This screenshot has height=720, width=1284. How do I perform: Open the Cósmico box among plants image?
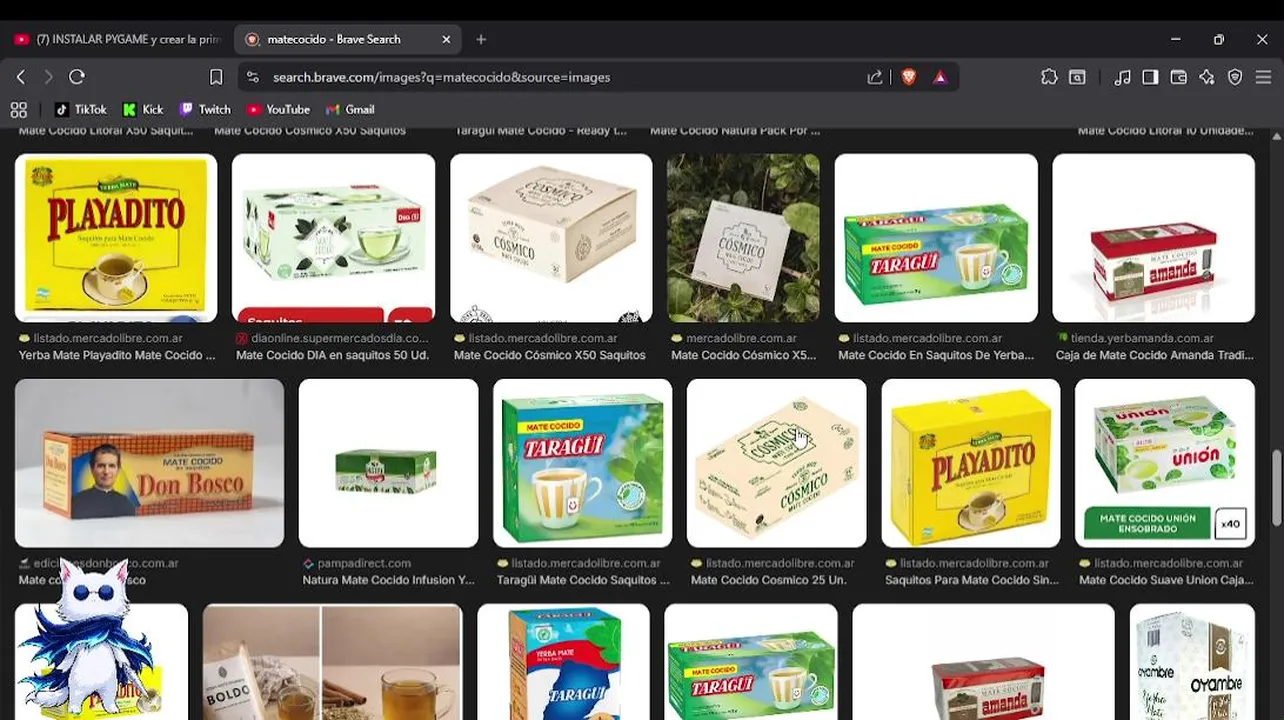(x=743, y=238)
